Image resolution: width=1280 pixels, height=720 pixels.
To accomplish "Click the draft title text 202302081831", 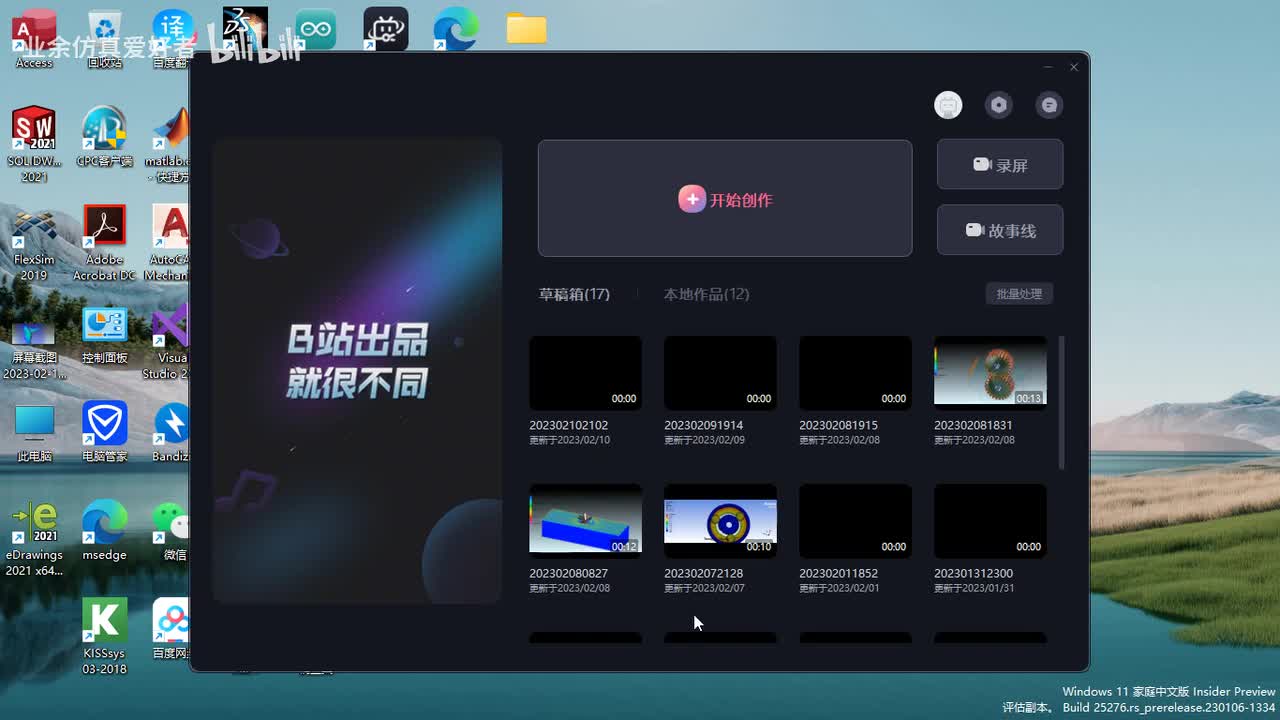I will coord(973,425).
